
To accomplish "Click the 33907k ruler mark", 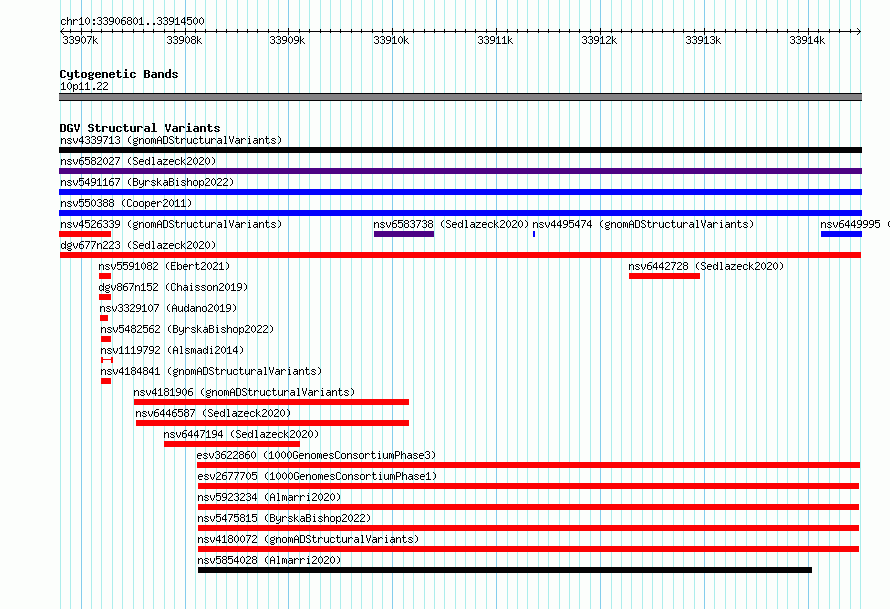I will (80, 40).
